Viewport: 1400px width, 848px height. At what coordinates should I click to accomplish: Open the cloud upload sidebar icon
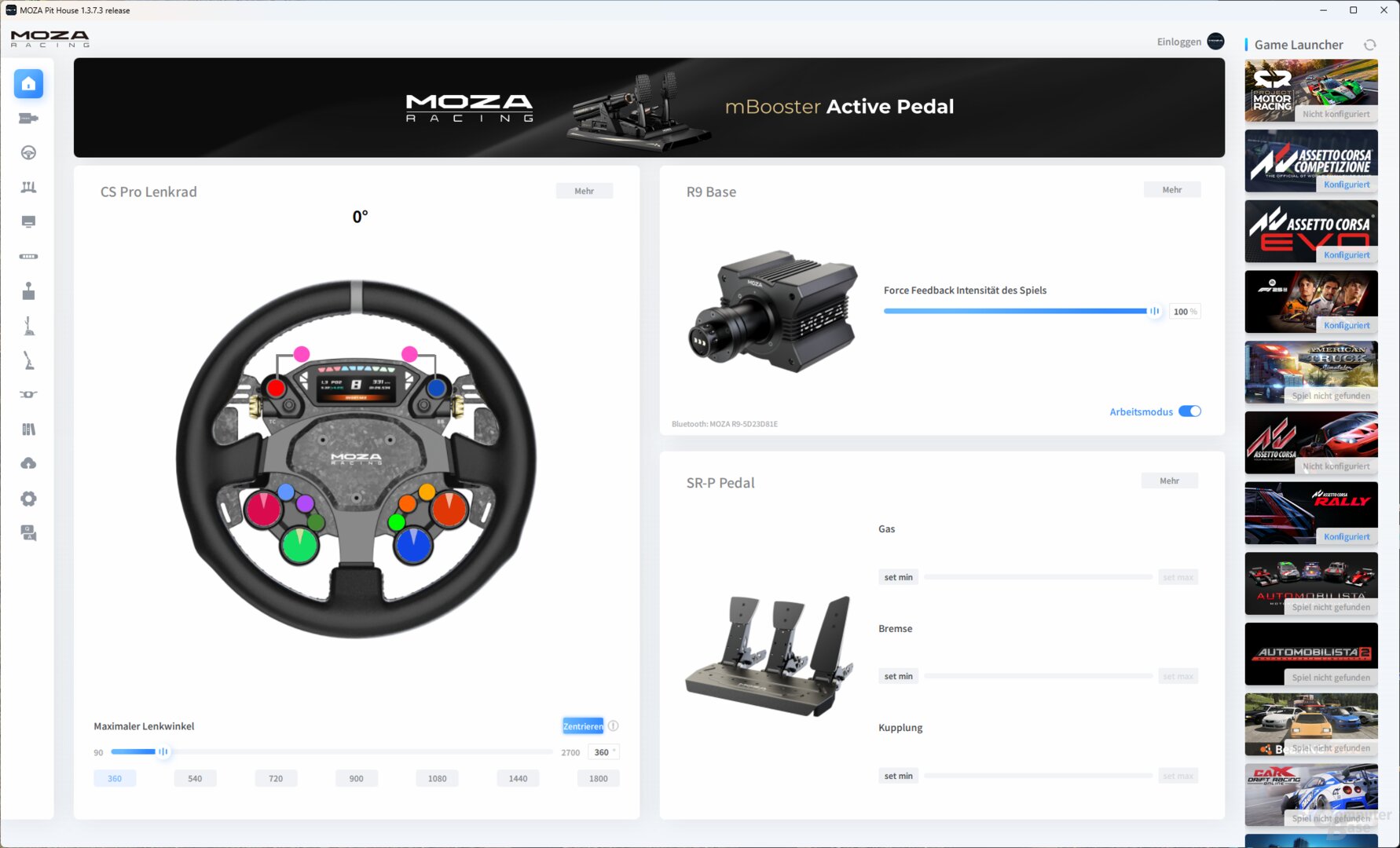(x=28, y=464)
